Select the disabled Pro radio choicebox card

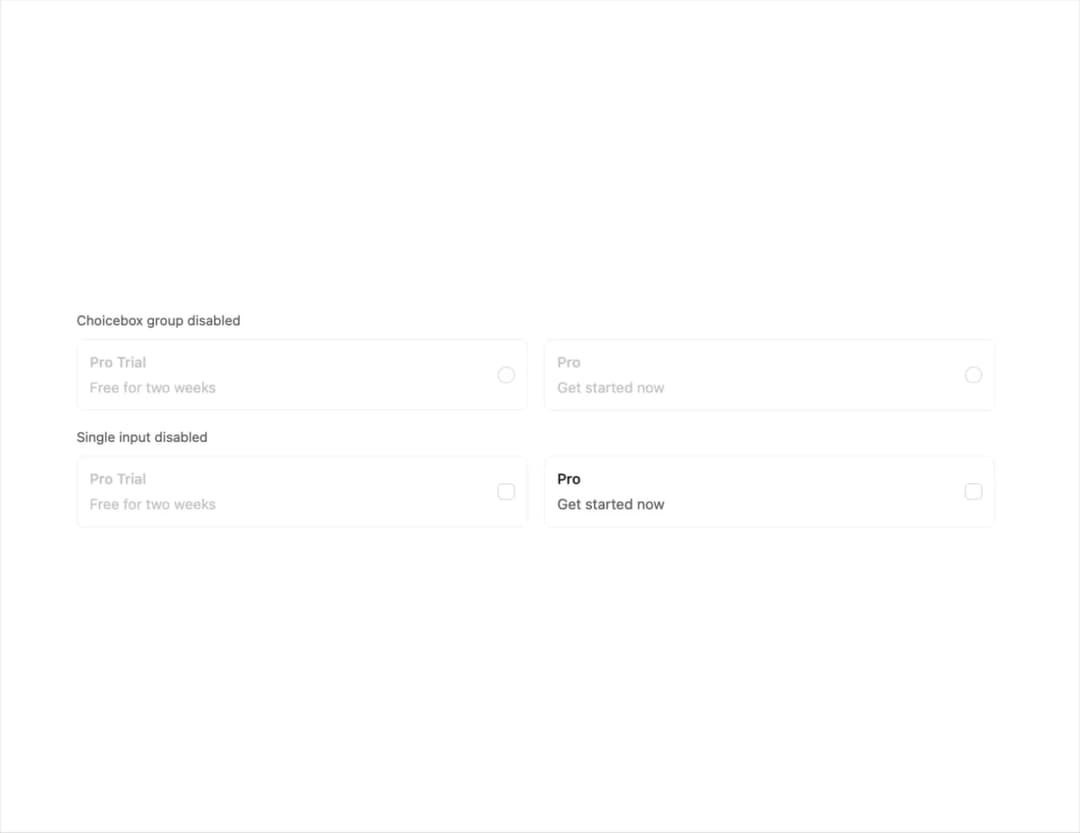(x=769, y=375)
